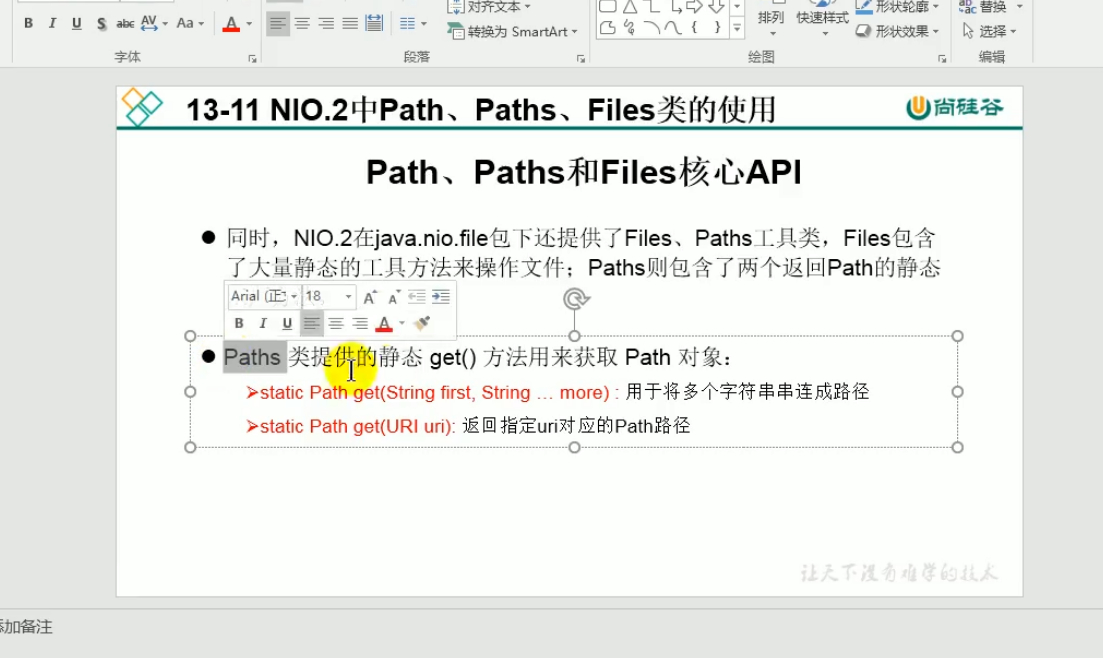The height and width of the screenshot is (658, 1103).
Task: Select the right arrow shape in gallery
Action: pyautogui.click(x=694, y=7)
